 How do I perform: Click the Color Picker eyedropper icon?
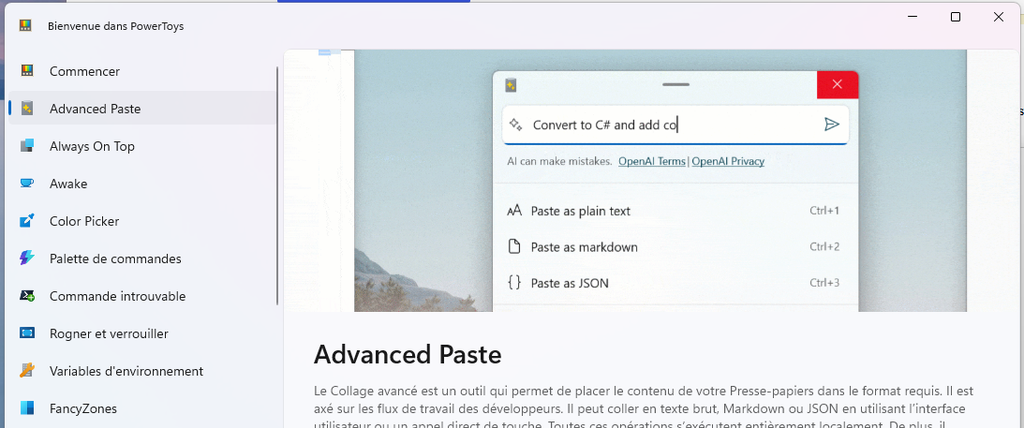27,221
